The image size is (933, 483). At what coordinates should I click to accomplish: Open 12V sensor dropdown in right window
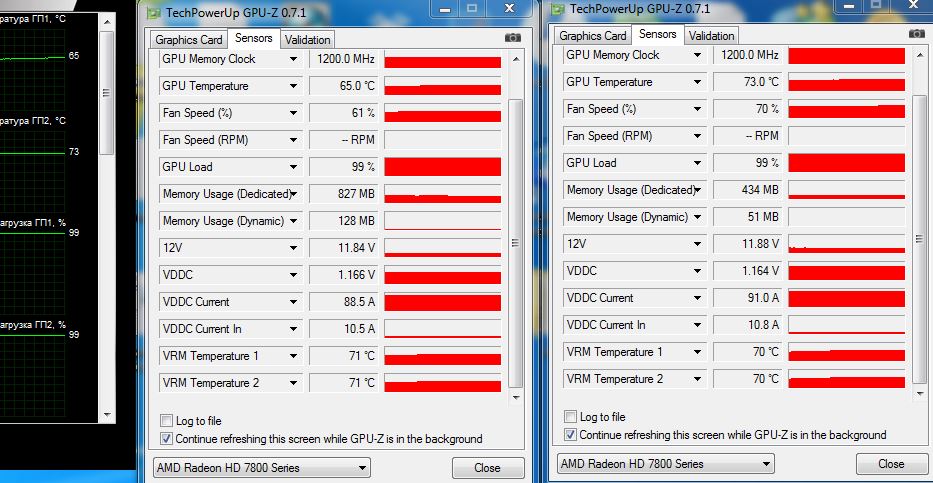click(697, 243)
